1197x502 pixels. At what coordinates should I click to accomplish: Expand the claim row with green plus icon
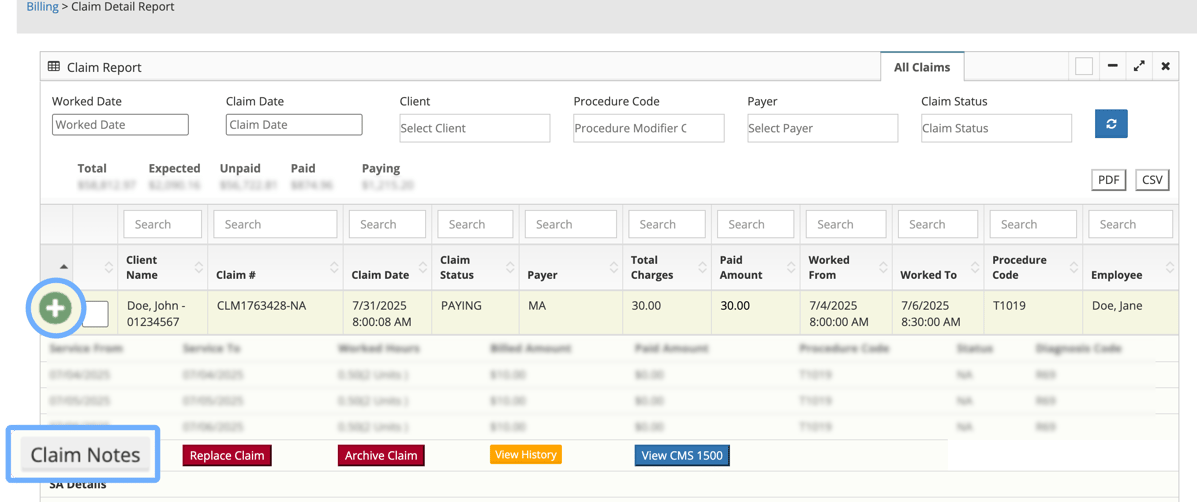[x=55, y=308]
